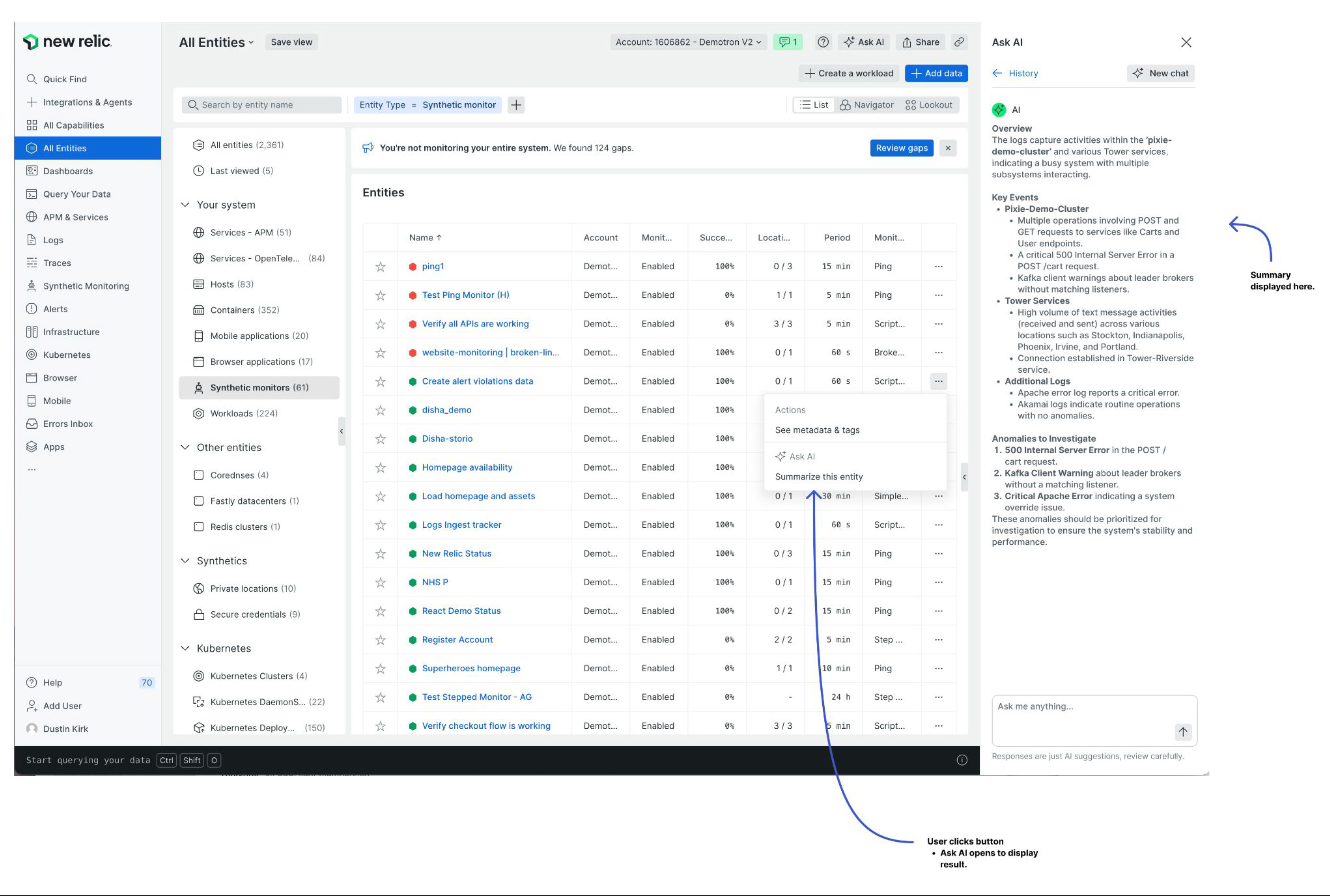Viewport: 1330px width, 896px height.
Task: Click Review gaps button
Action: pos(902,148)
